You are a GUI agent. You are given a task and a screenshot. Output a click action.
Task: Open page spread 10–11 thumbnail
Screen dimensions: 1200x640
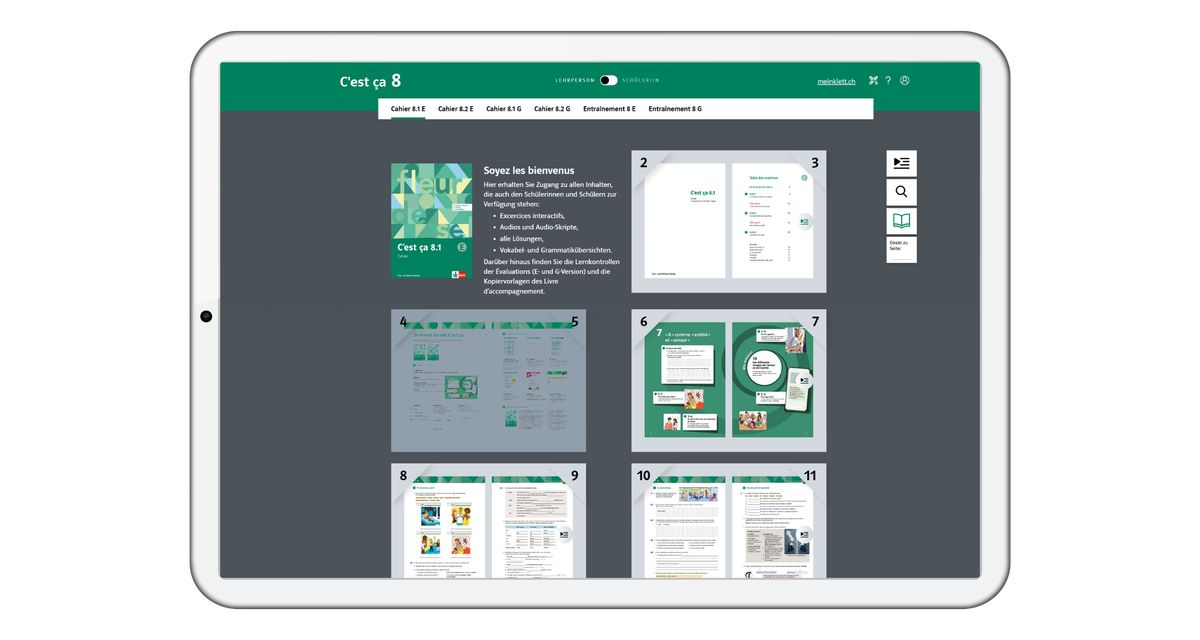click(729, 521)
